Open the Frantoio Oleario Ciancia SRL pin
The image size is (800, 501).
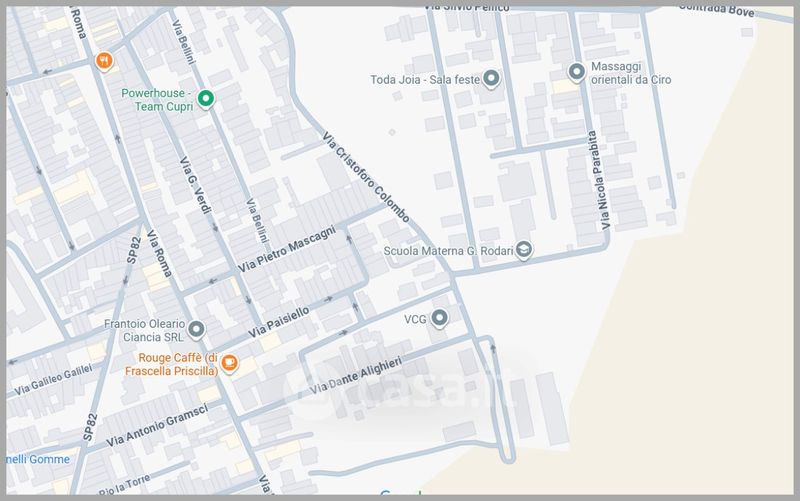tap(196, 329)
